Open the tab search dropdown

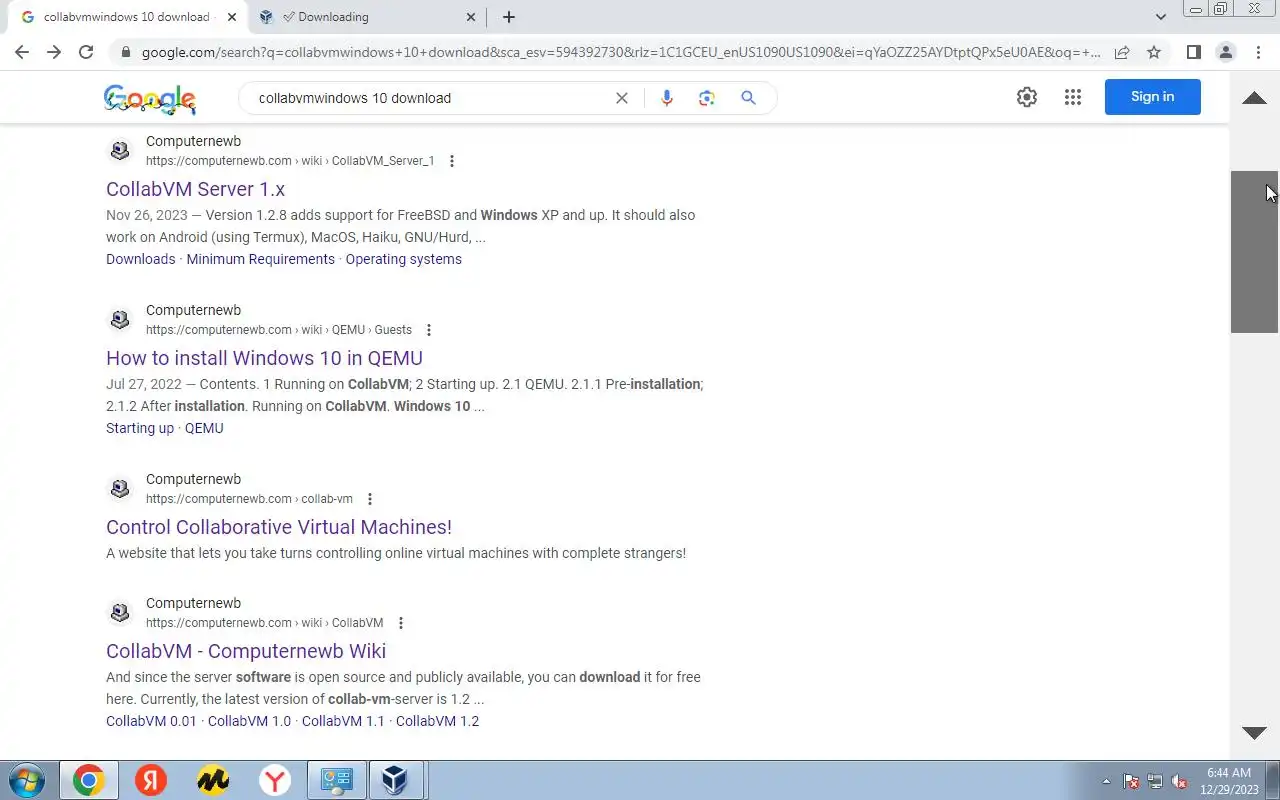1161,17
